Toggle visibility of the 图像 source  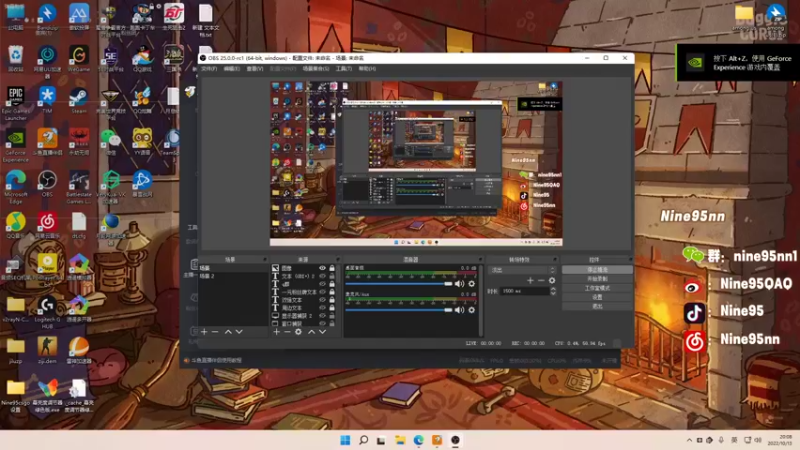click(322, 268)
